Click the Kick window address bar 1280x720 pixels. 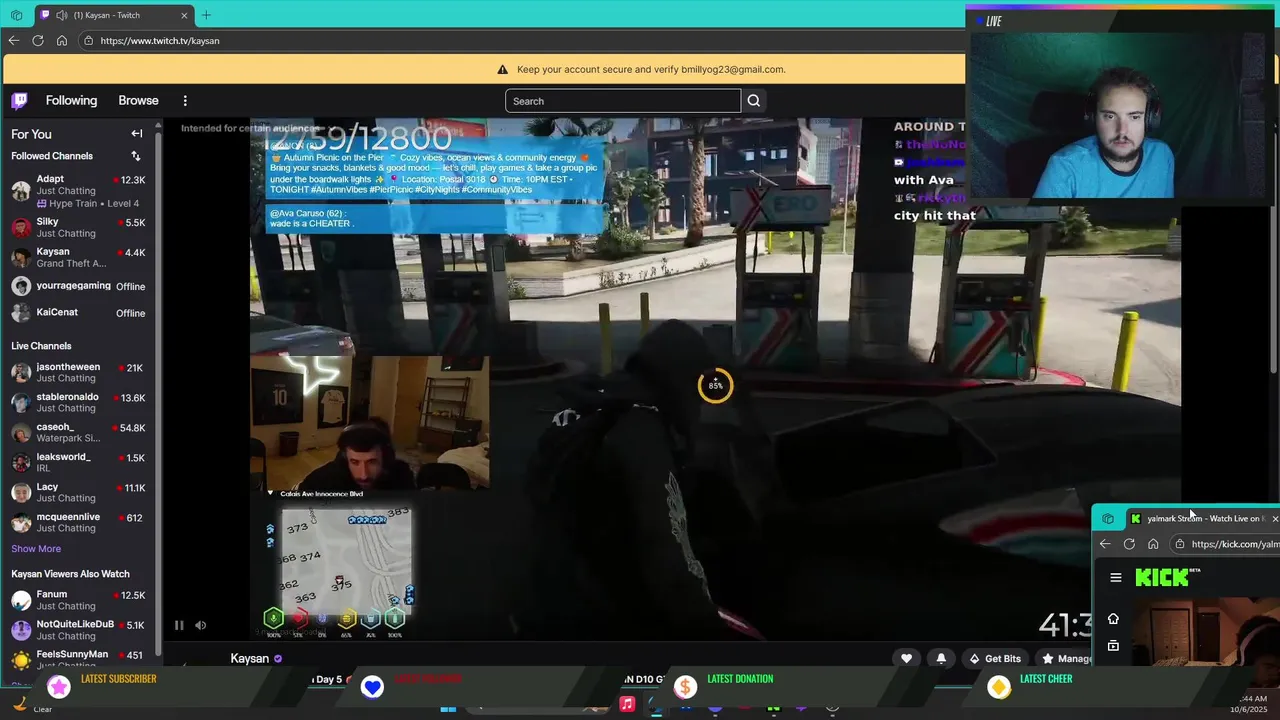[x=1226, y=544]
